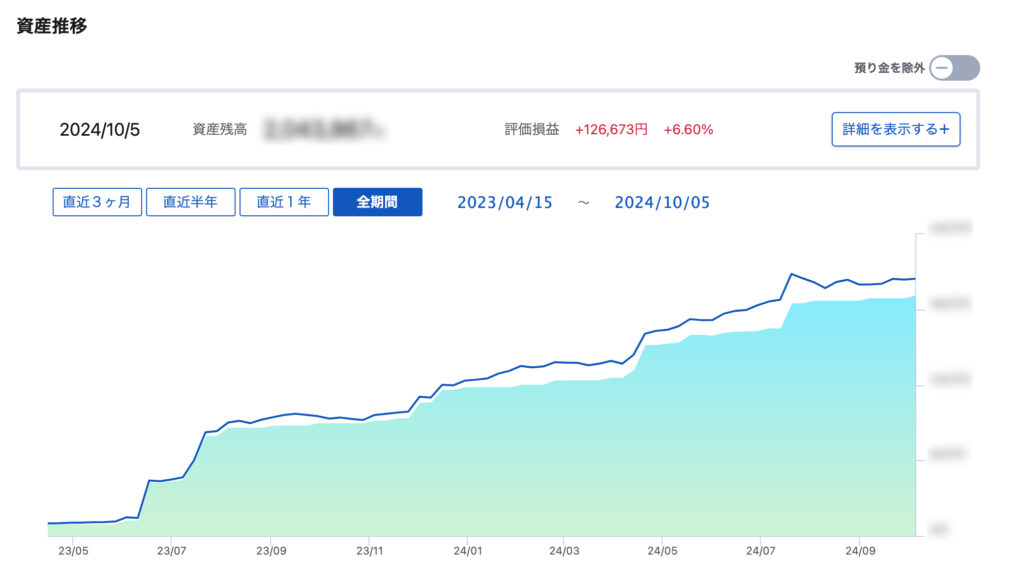Screen dimensions: 1024x587
Task: Toggle the 預り金を除外 switch
Action: [x=953, y=68]
